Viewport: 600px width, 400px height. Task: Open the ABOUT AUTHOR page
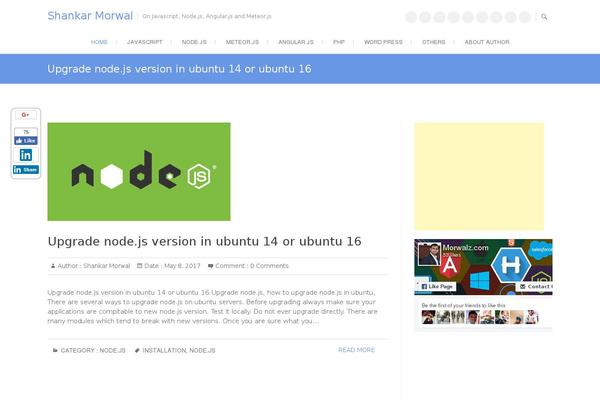pyautogui.click(x=487, y=42)
